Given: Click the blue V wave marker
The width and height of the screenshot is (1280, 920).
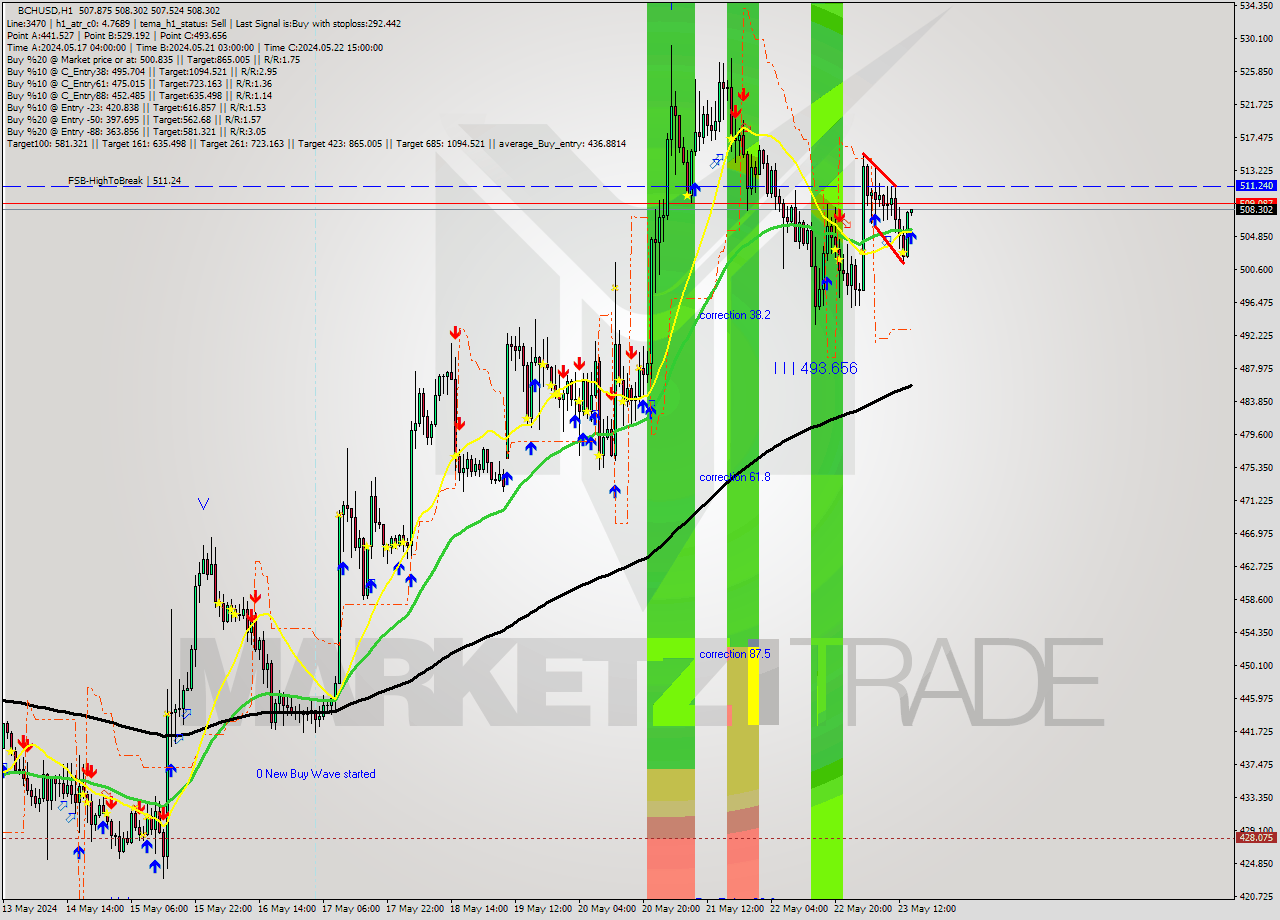Looking at the screenshot, I should coord(204,504).
